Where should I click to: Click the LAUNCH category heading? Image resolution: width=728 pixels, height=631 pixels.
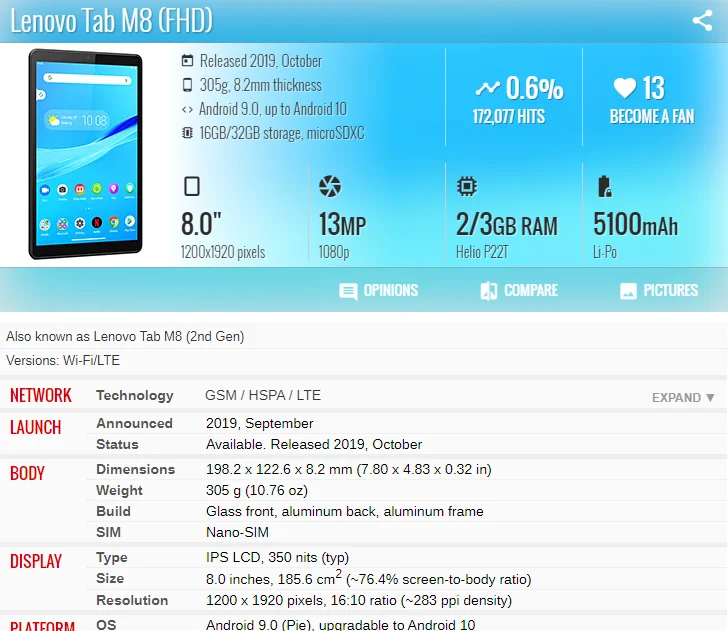tap(36, 427)
